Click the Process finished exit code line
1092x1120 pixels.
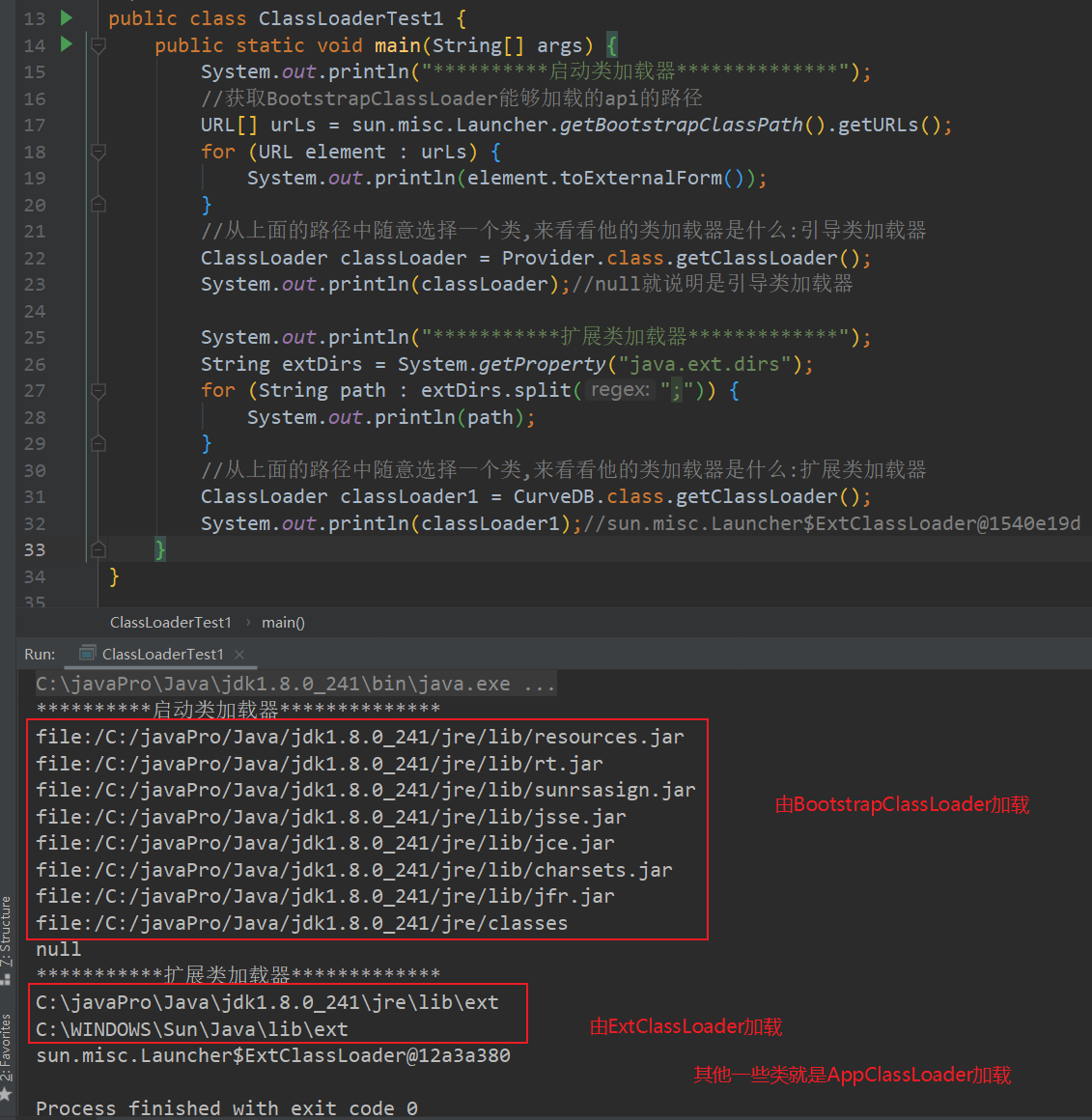[226, 1108]
